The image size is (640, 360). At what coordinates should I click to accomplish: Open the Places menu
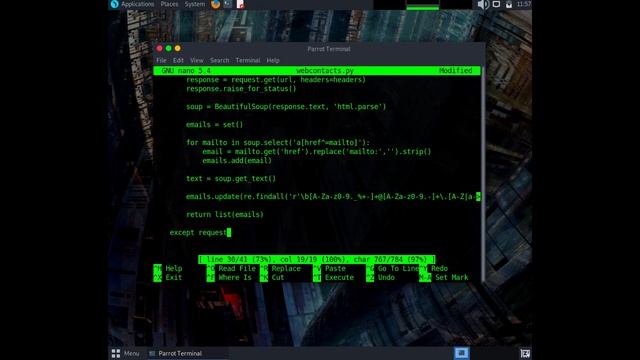[169, 4]
